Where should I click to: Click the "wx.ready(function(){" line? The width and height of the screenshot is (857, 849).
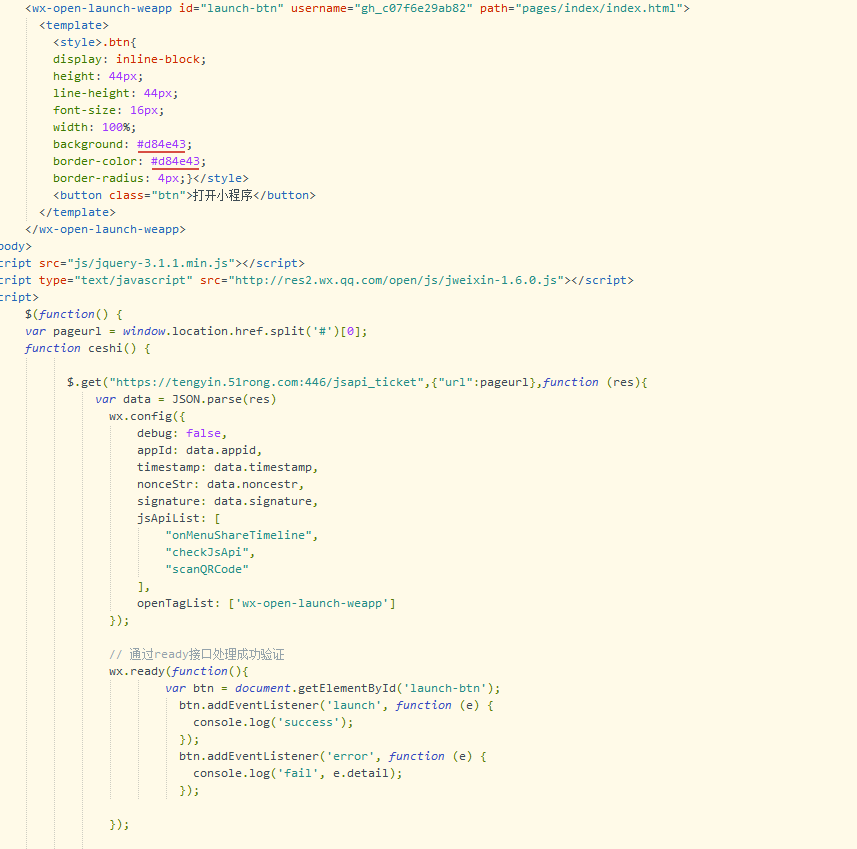point(179,671)
